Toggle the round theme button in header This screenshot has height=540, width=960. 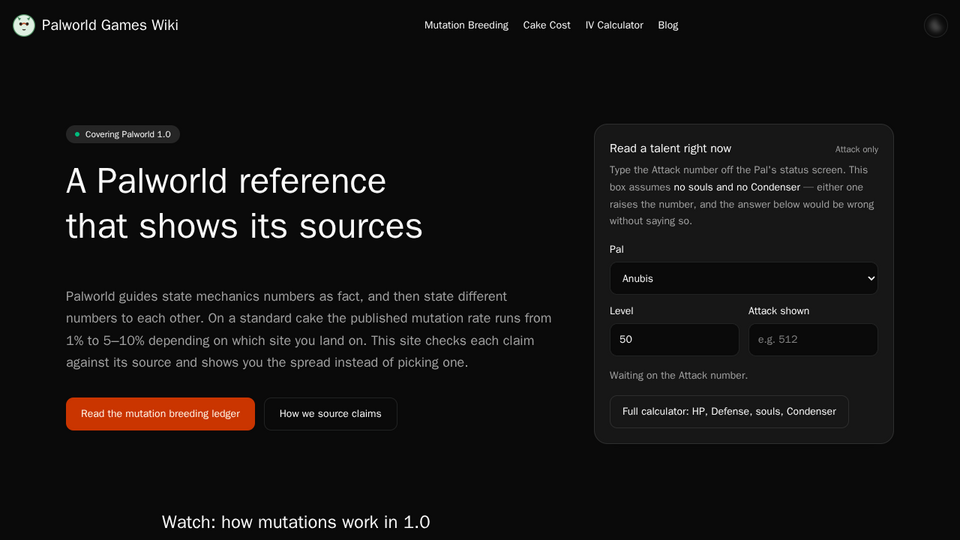click(x=936, y=25)
